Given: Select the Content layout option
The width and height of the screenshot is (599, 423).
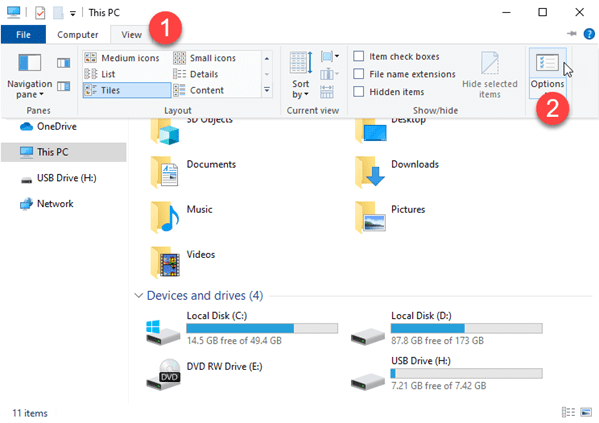Looking at the screenshot, I should point(199,90).
